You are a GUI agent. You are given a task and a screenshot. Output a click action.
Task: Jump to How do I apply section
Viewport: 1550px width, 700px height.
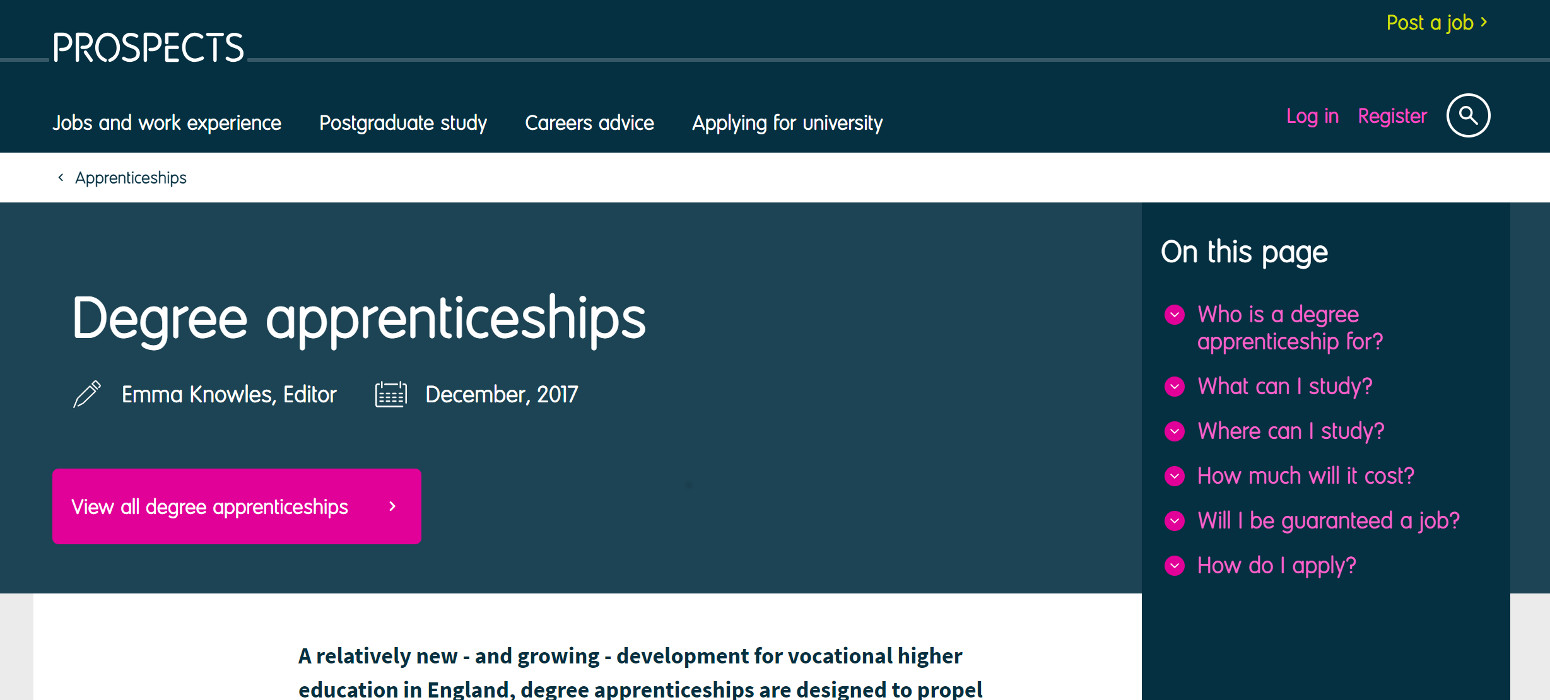[x=1277, y=566]
